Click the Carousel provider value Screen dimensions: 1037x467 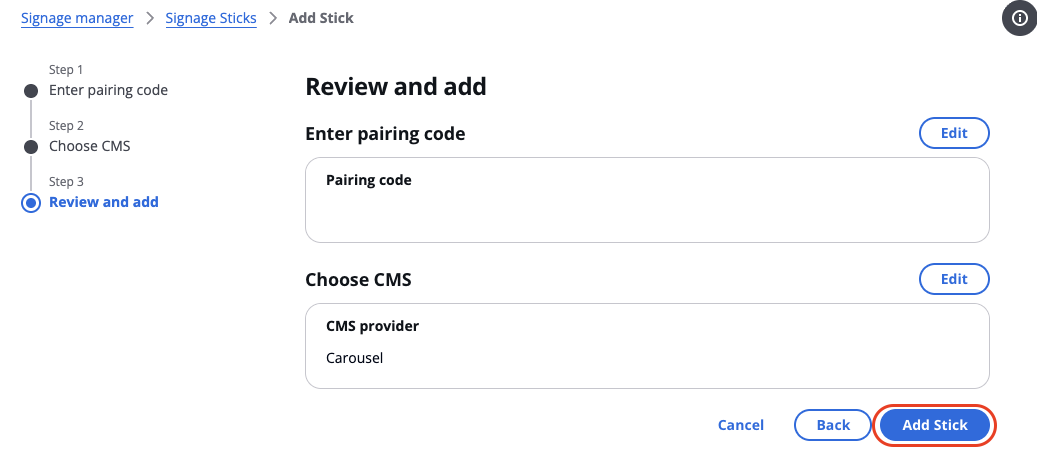354,359
